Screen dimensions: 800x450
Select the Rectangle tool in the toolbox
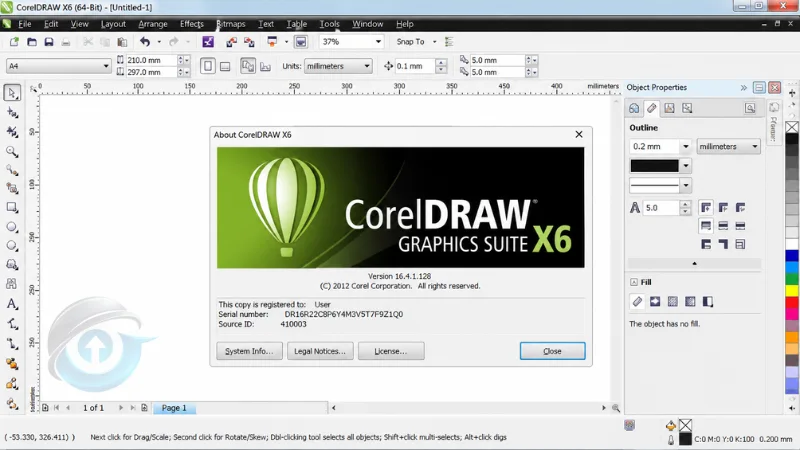(x=12, y=208)
